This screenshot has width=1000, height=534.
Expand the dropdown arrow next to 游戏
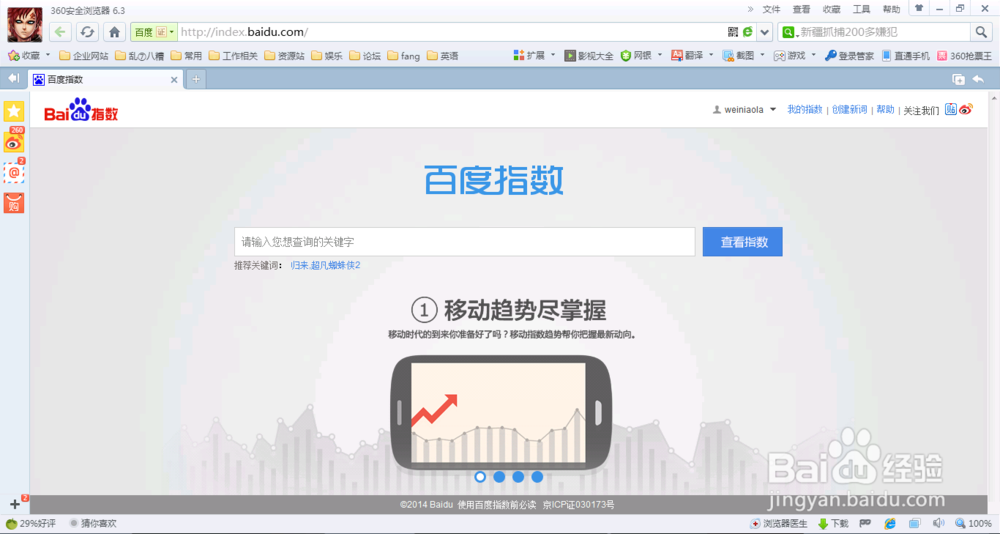point(813,56)
